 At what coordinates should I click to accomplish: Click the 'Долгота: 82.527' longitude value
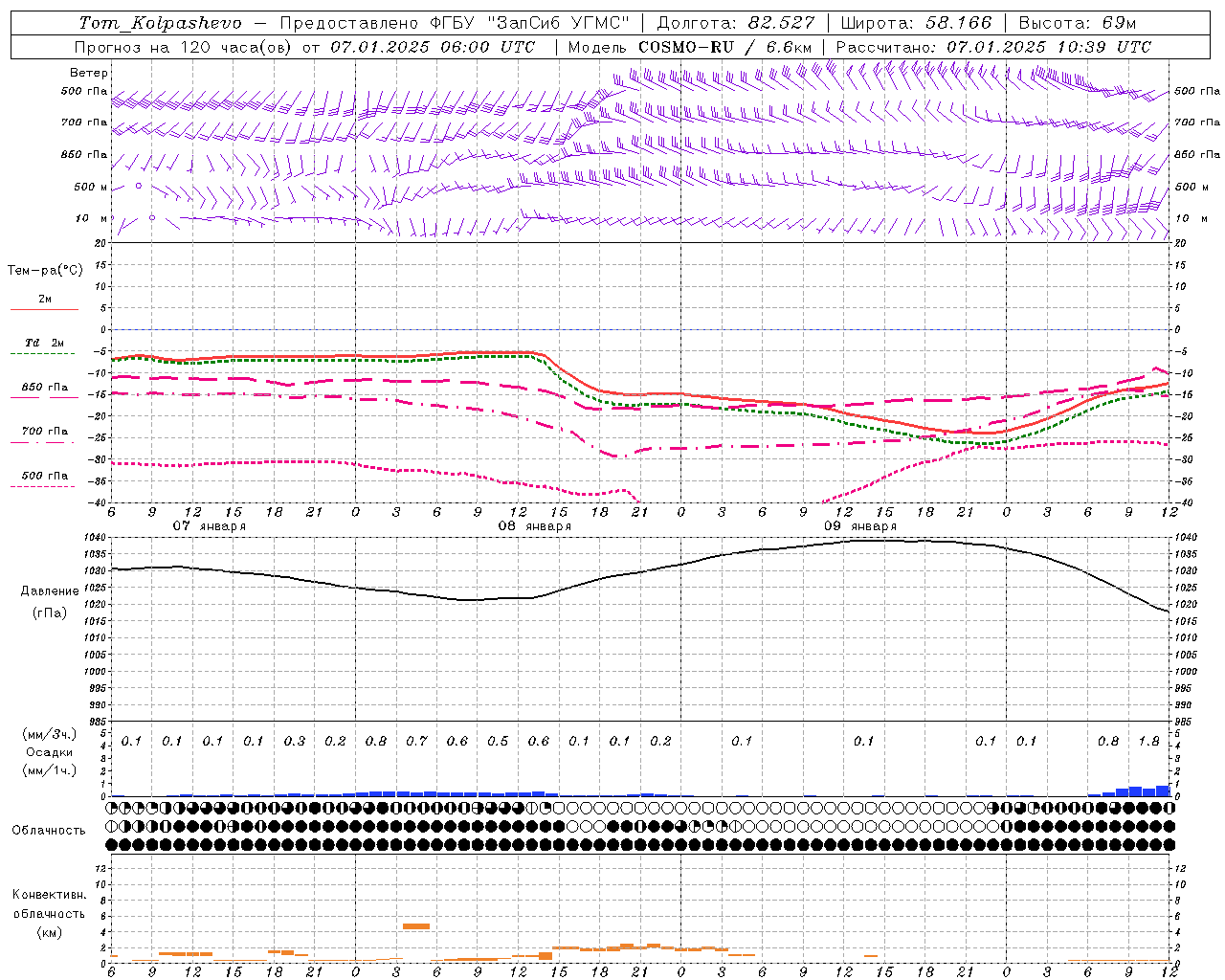point(736,23)
